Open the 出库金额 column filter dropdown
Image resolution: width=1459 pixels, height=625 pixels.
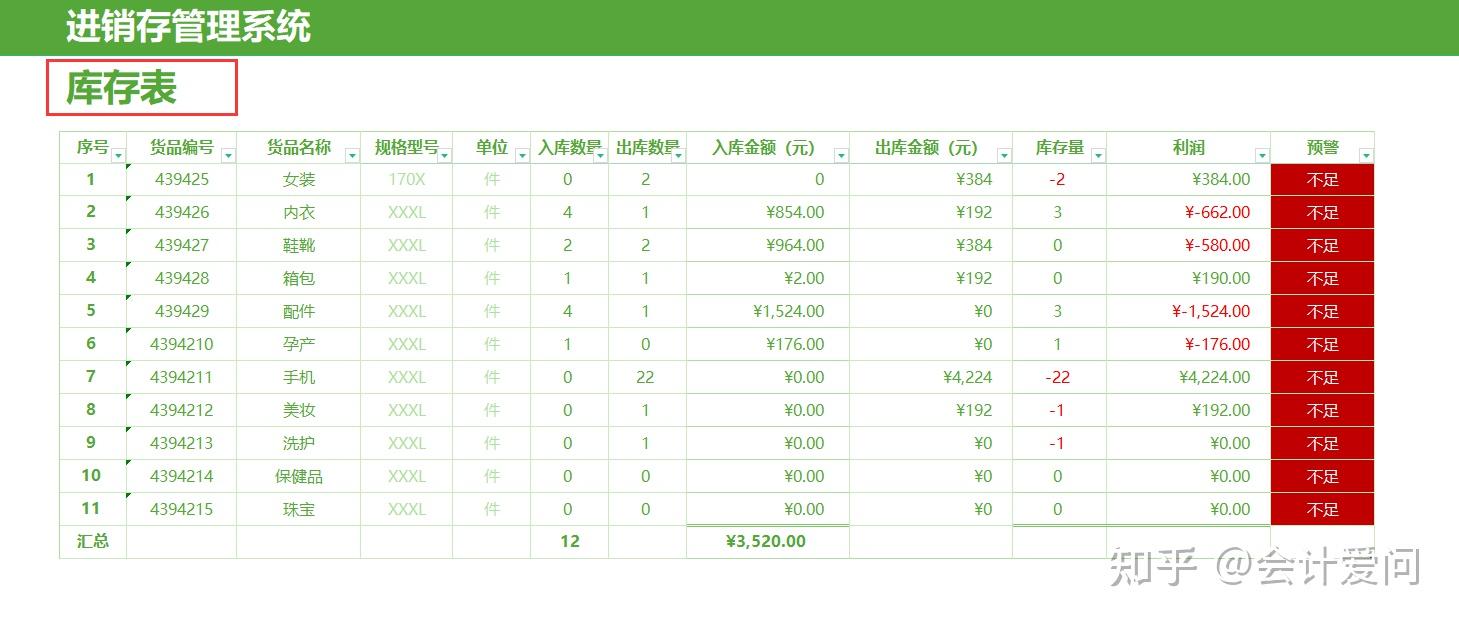(1004, 155)
